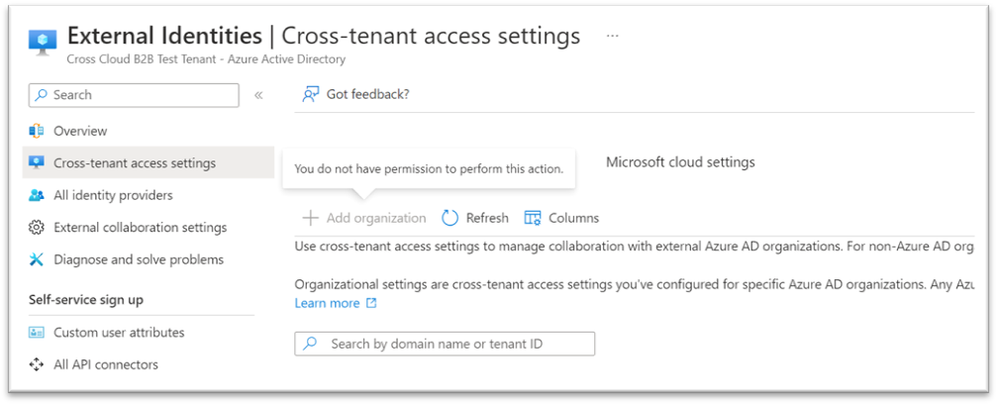999x405 pixels.
Task: Focus the sidebar Search box
Action: pos(134,95)
